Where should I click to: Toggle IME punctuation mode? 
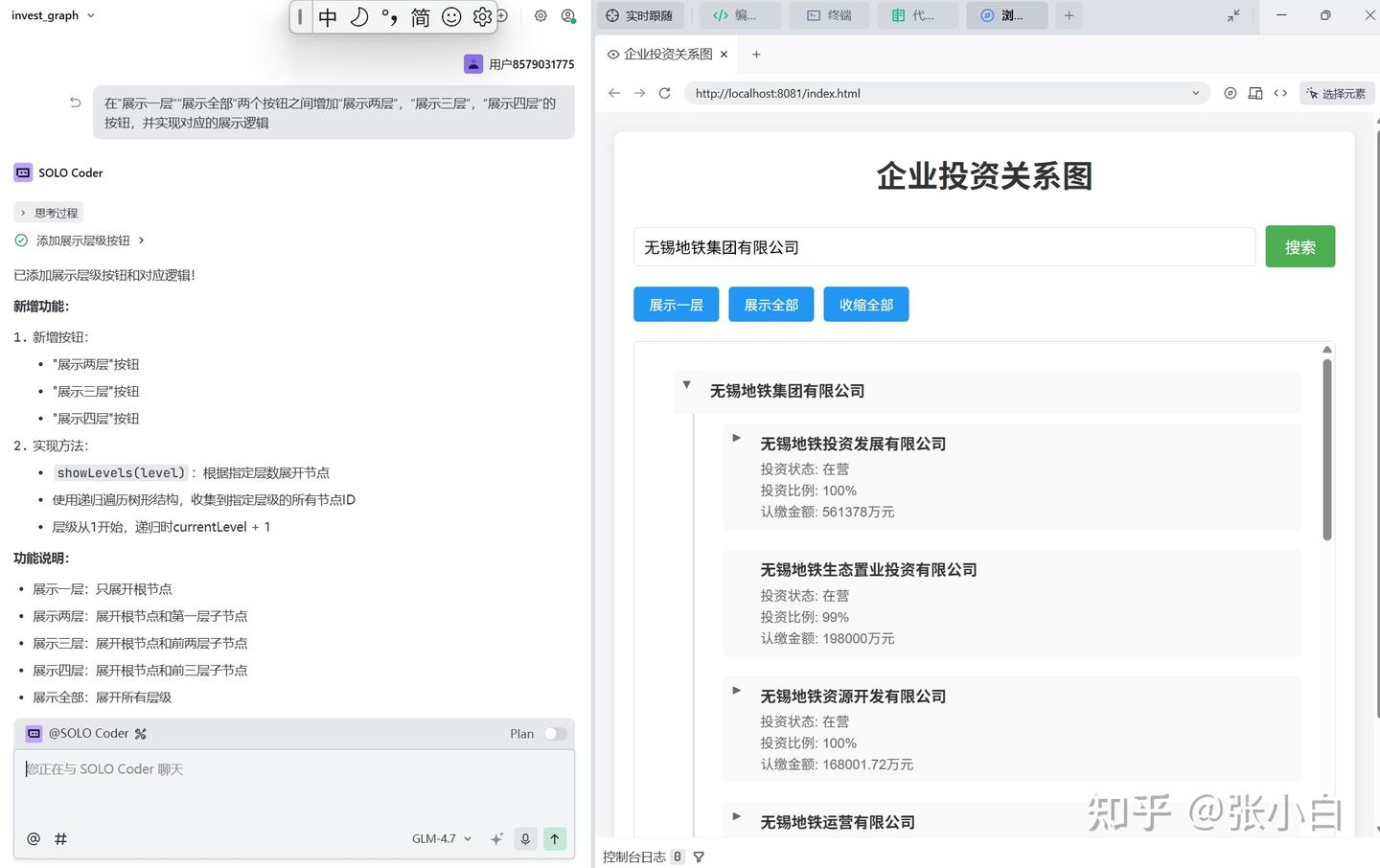pyautogui.click(x=389, y=16)
